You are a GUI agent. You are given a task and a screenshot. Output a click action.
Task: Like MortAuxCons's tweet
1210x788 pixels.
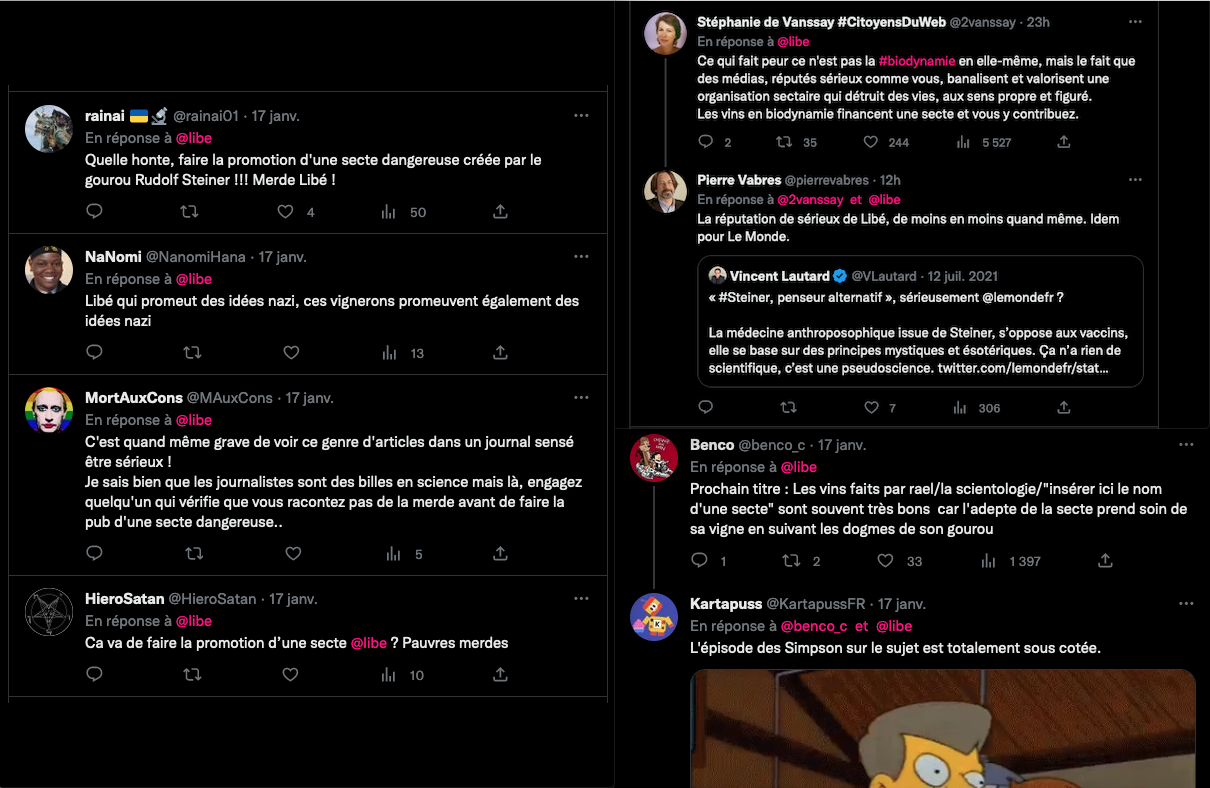coord(293,554)
